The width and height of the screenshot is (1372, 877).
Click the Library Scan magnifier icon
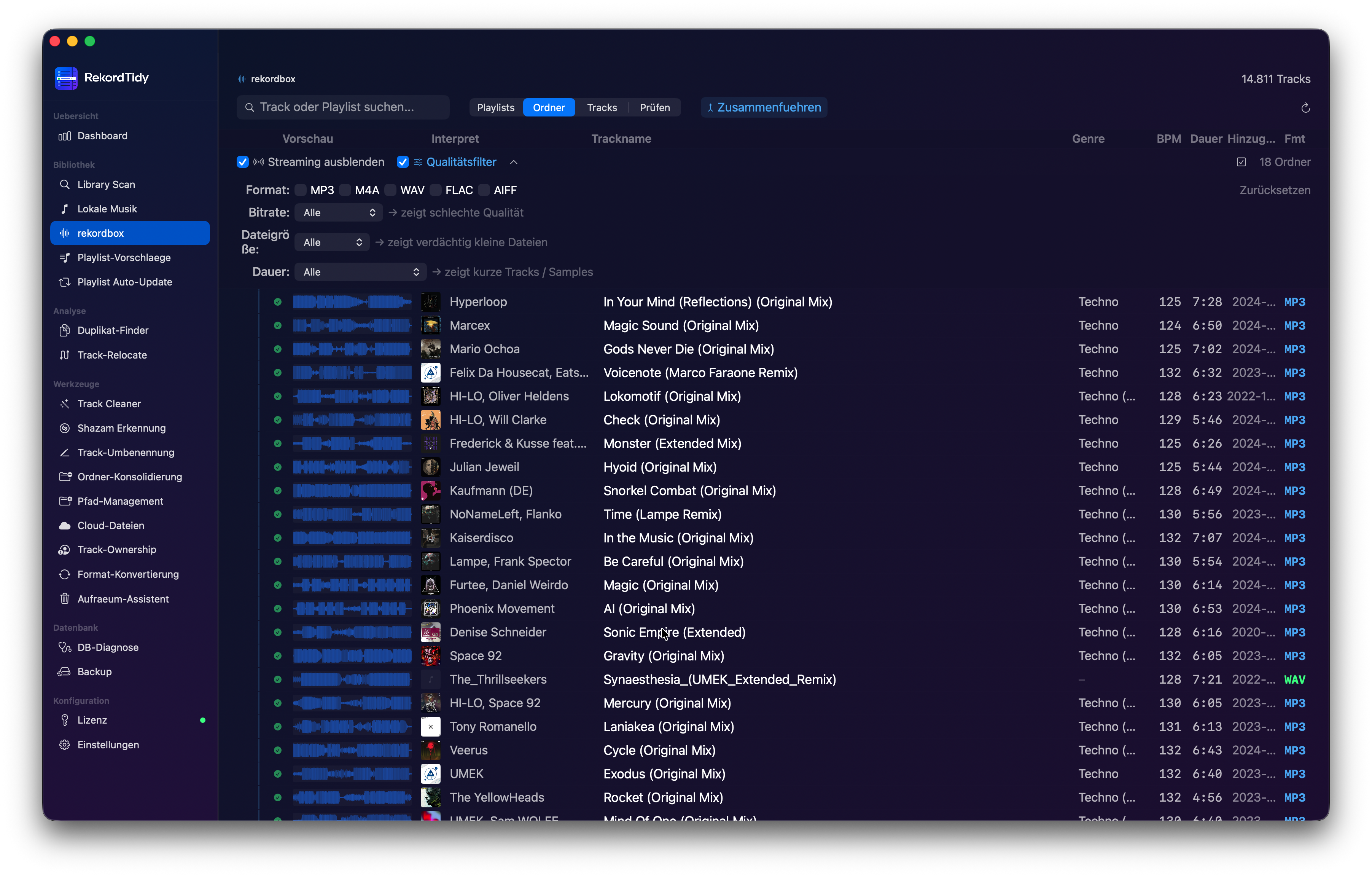point(64,185)
